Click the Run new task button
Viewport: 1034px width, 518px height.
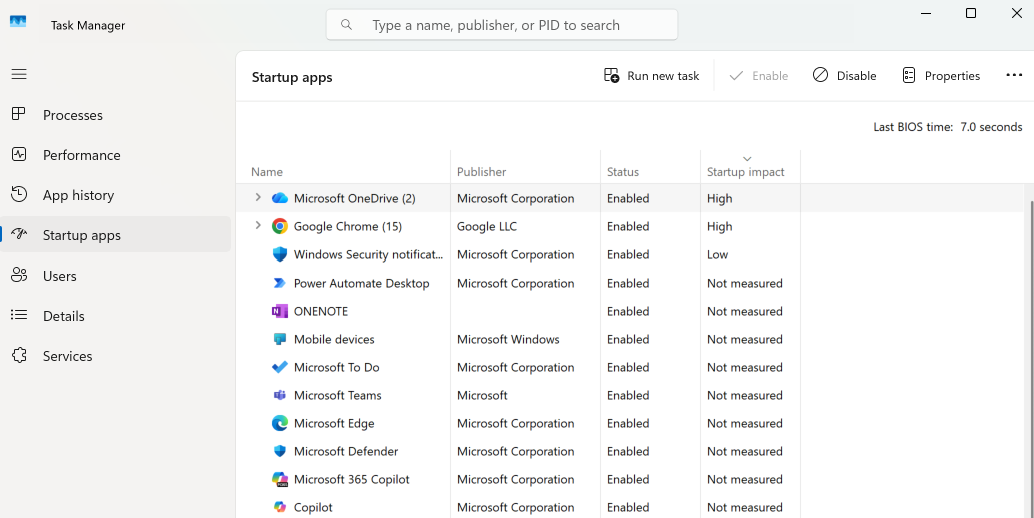coord(652,76)
